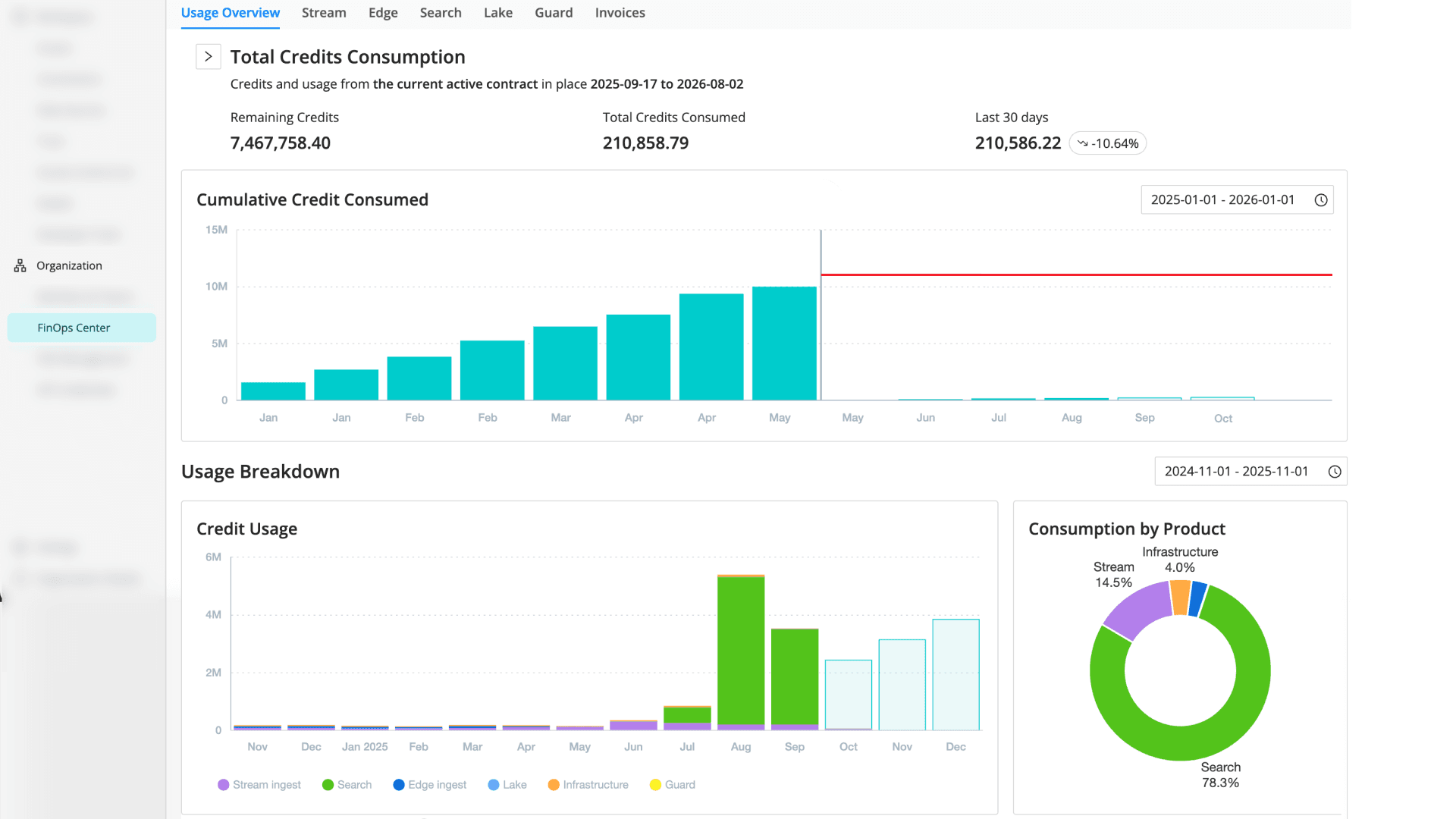The image size is (1456, 819).
Task: Toggle the Search series in the legend
Action: pyautogui.click(x=347, y=785)
